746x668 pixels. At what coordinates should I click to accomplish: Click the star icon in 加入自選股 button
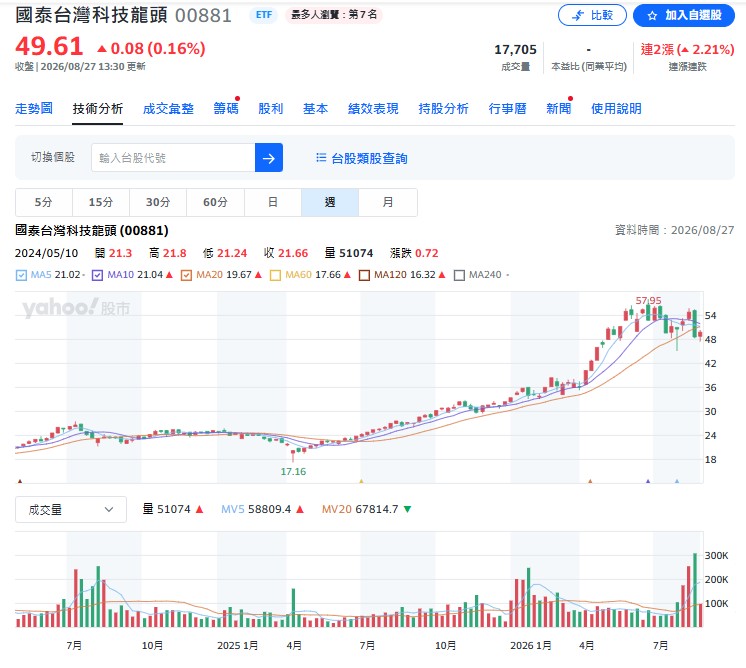click(652, 16)
